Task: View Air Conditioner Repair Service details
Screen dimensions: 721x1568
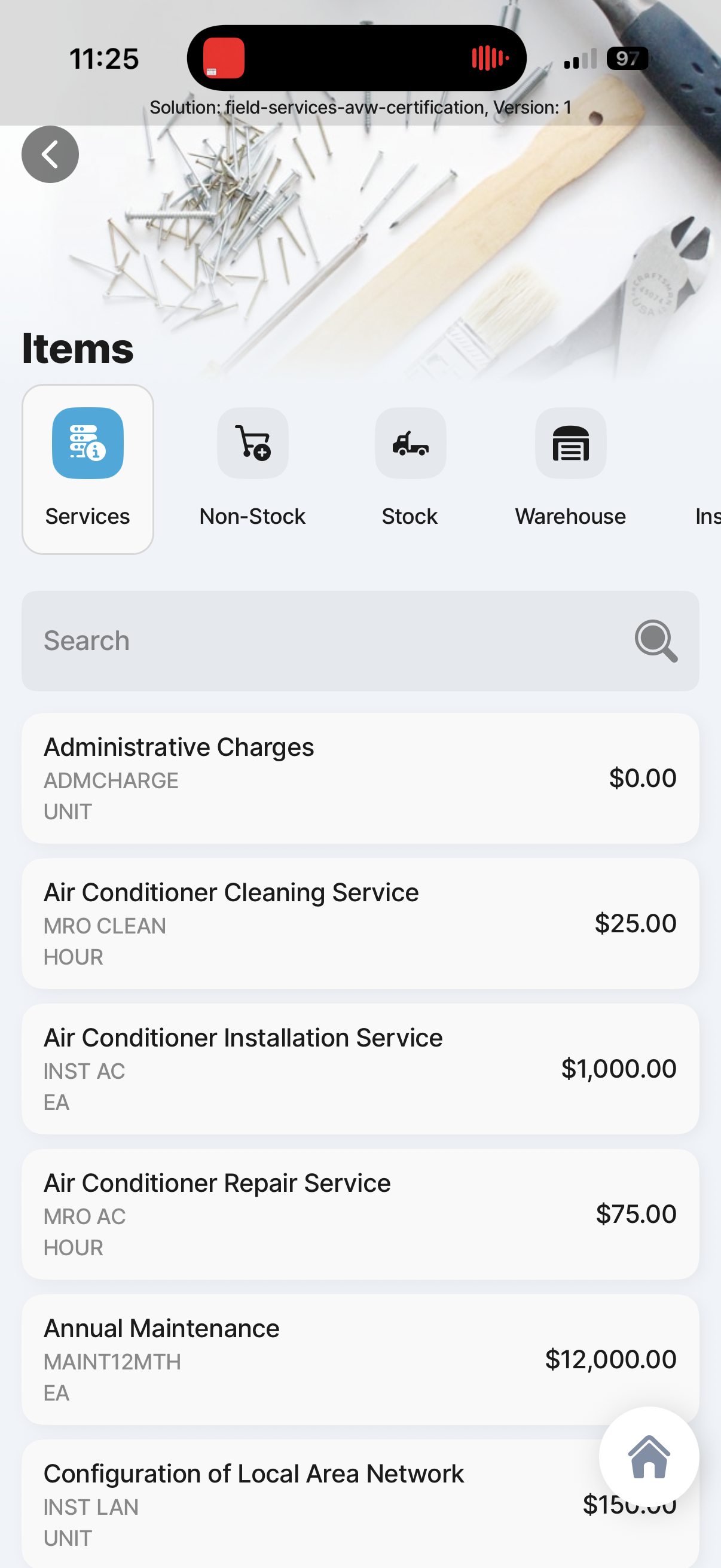Action: click(x=360, y=1214)
